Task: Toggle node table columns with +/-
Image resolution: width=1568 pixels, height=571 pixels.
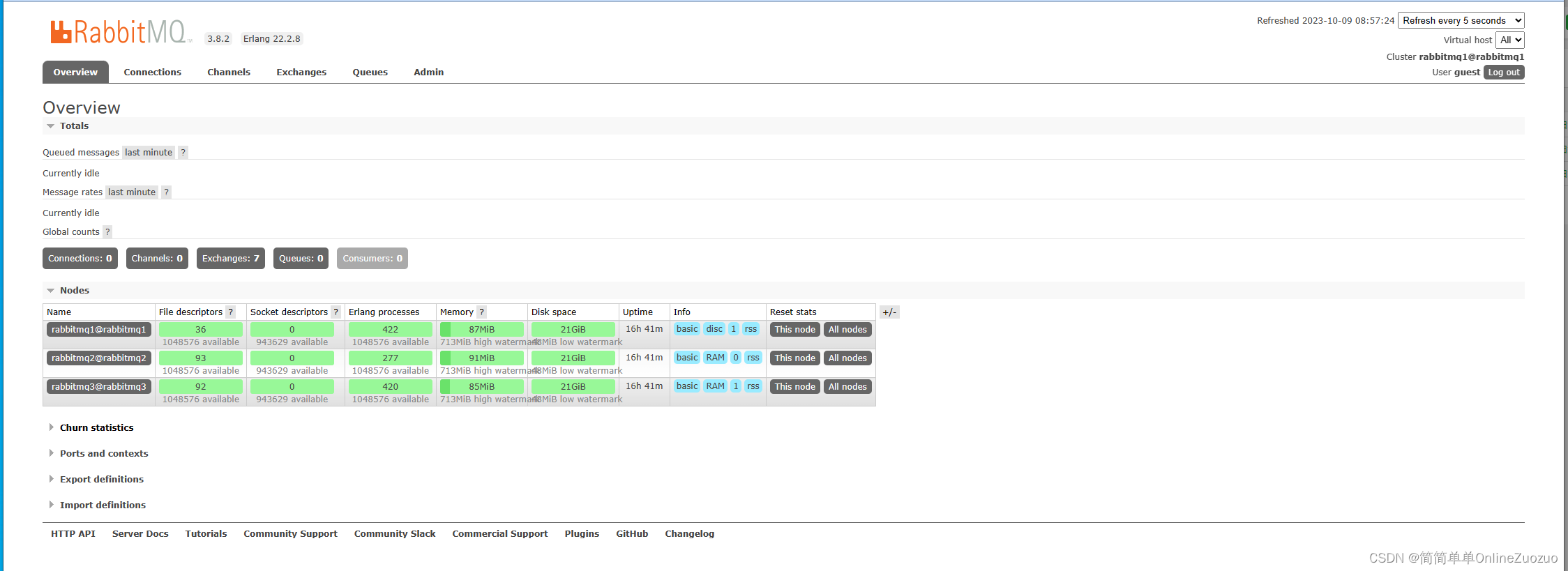Action: tap(889, 312)
